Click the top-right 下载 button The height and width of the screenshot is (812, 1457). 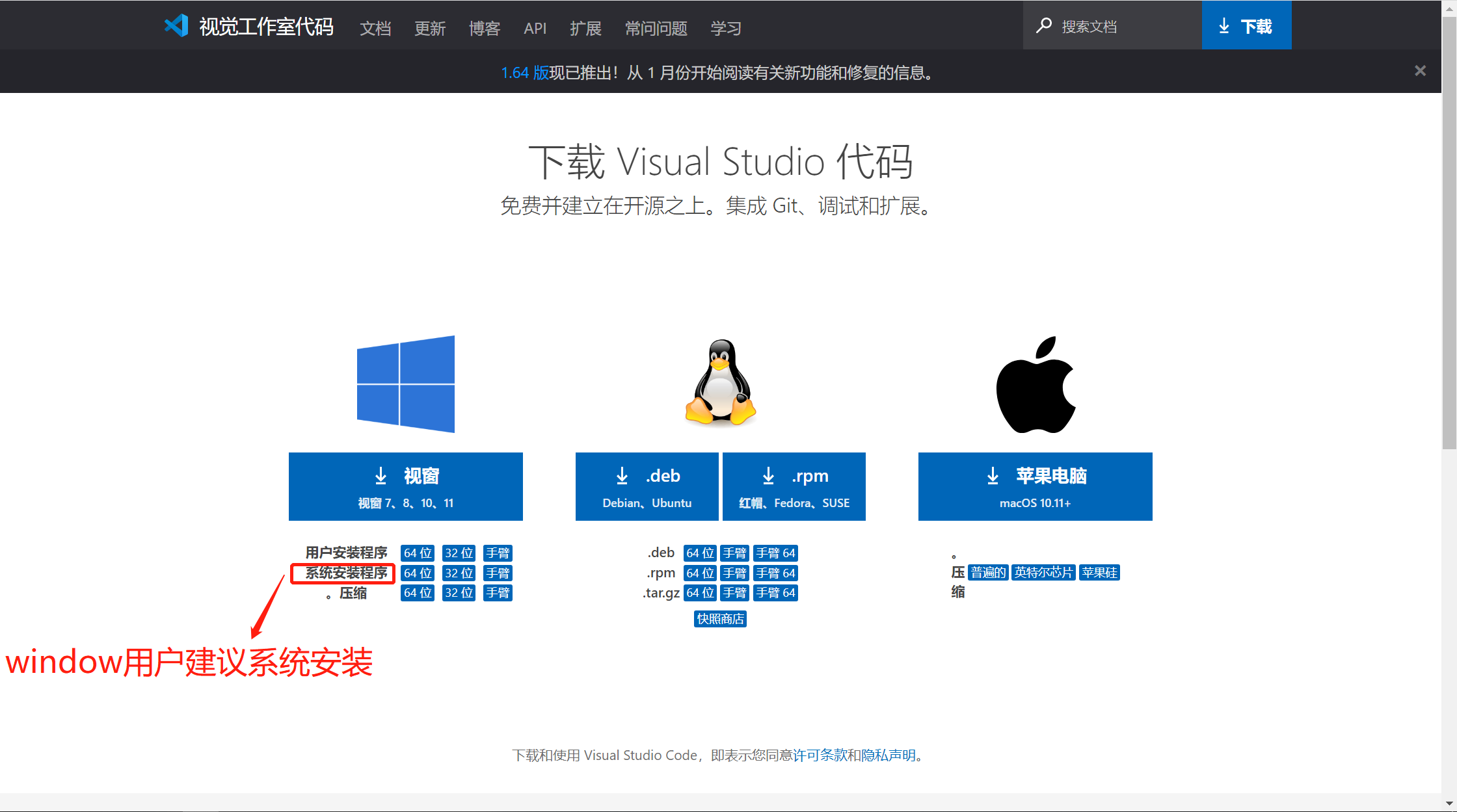[1246, 26]
